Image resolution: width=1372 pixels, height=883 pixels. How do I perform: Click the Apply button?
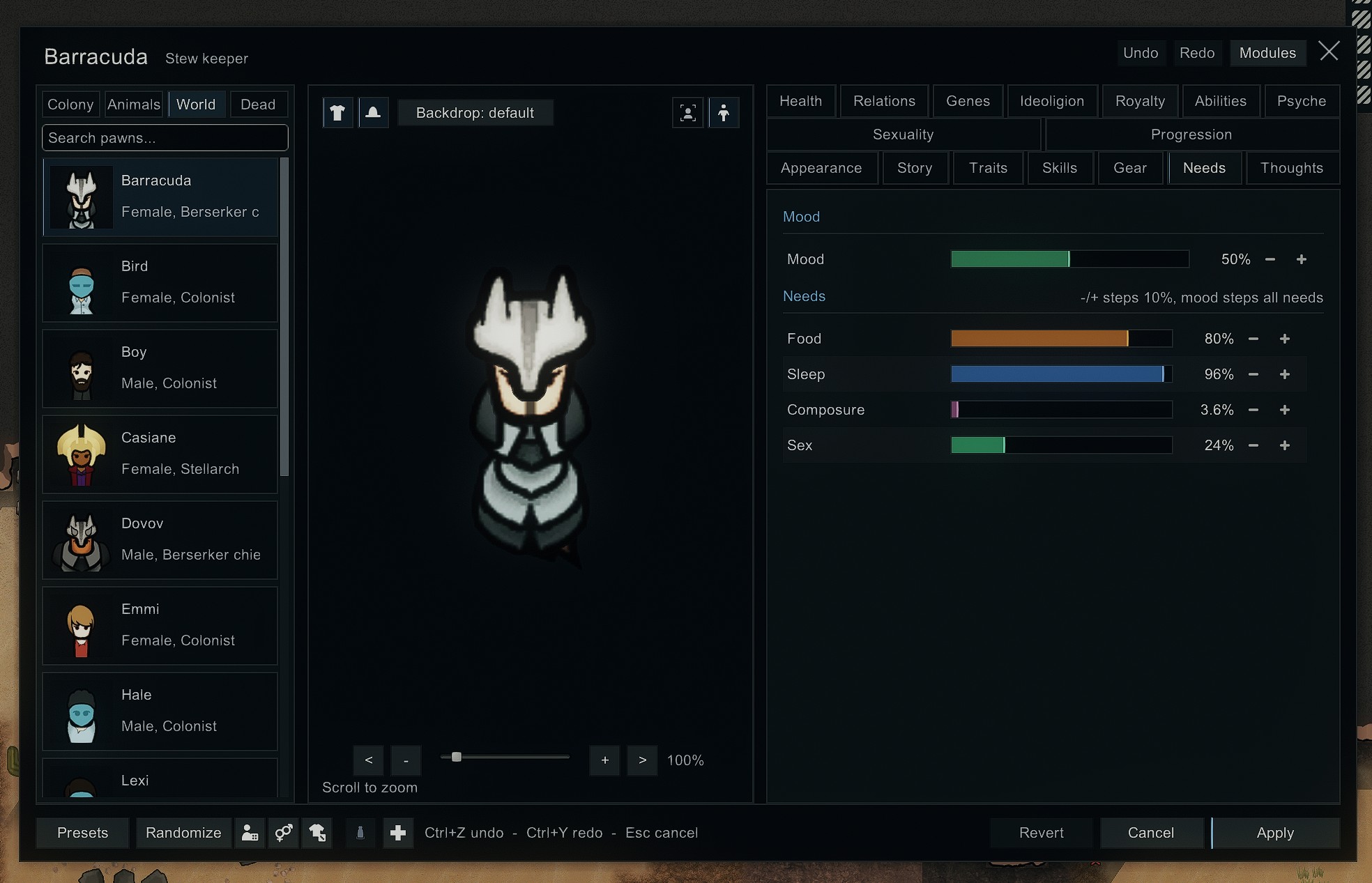[1275, 833]
